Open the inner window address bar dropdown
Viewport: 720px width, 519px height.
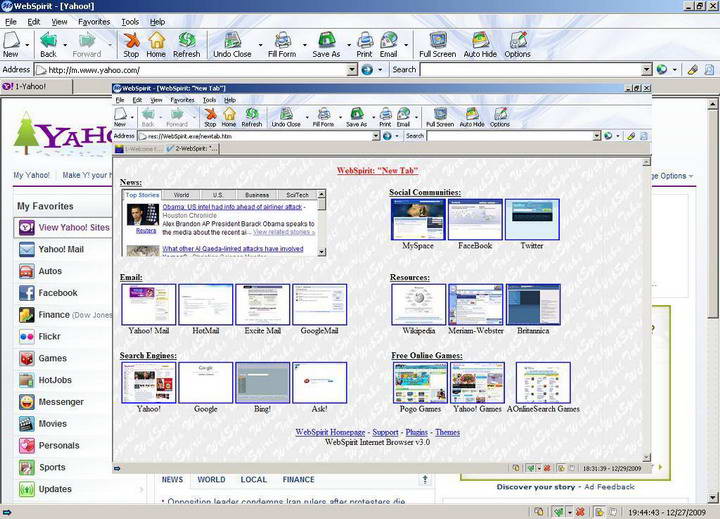tap(376, 136)
